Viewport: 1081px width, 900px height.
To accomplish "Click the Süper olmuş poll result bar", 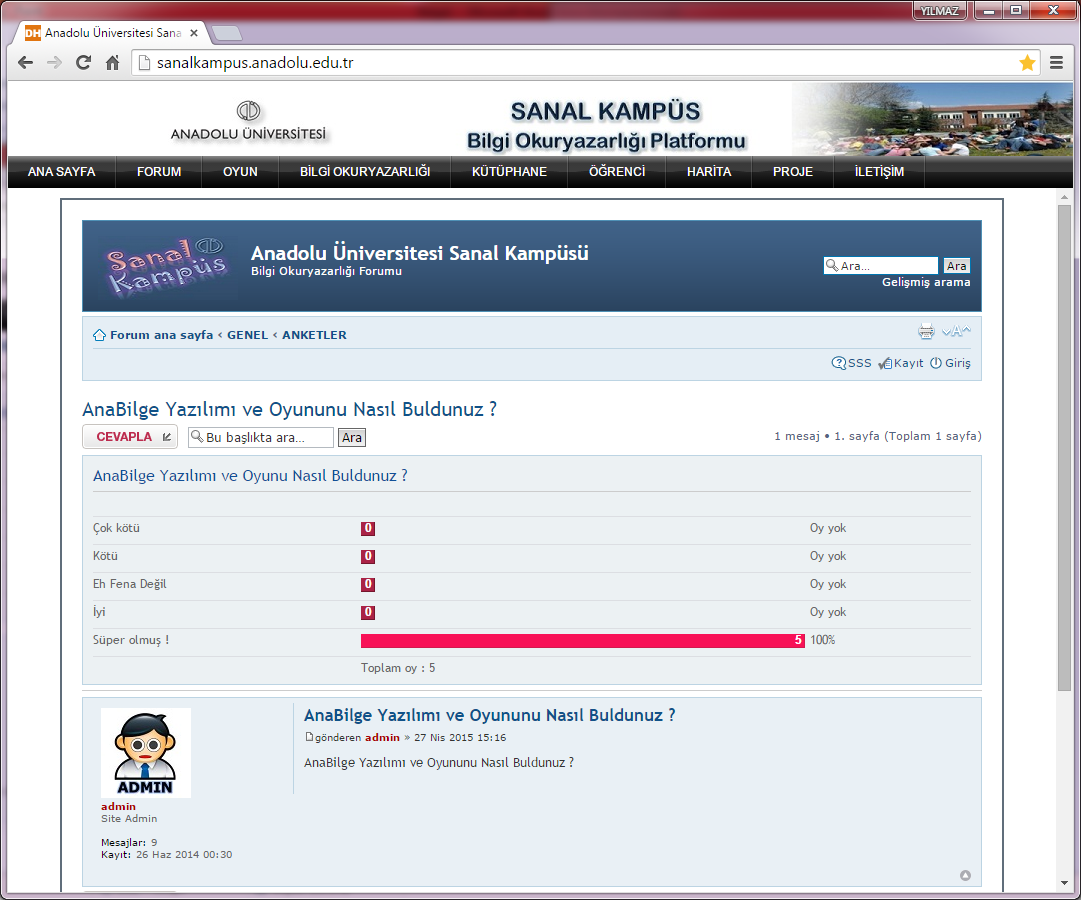I will click(582, 640).
